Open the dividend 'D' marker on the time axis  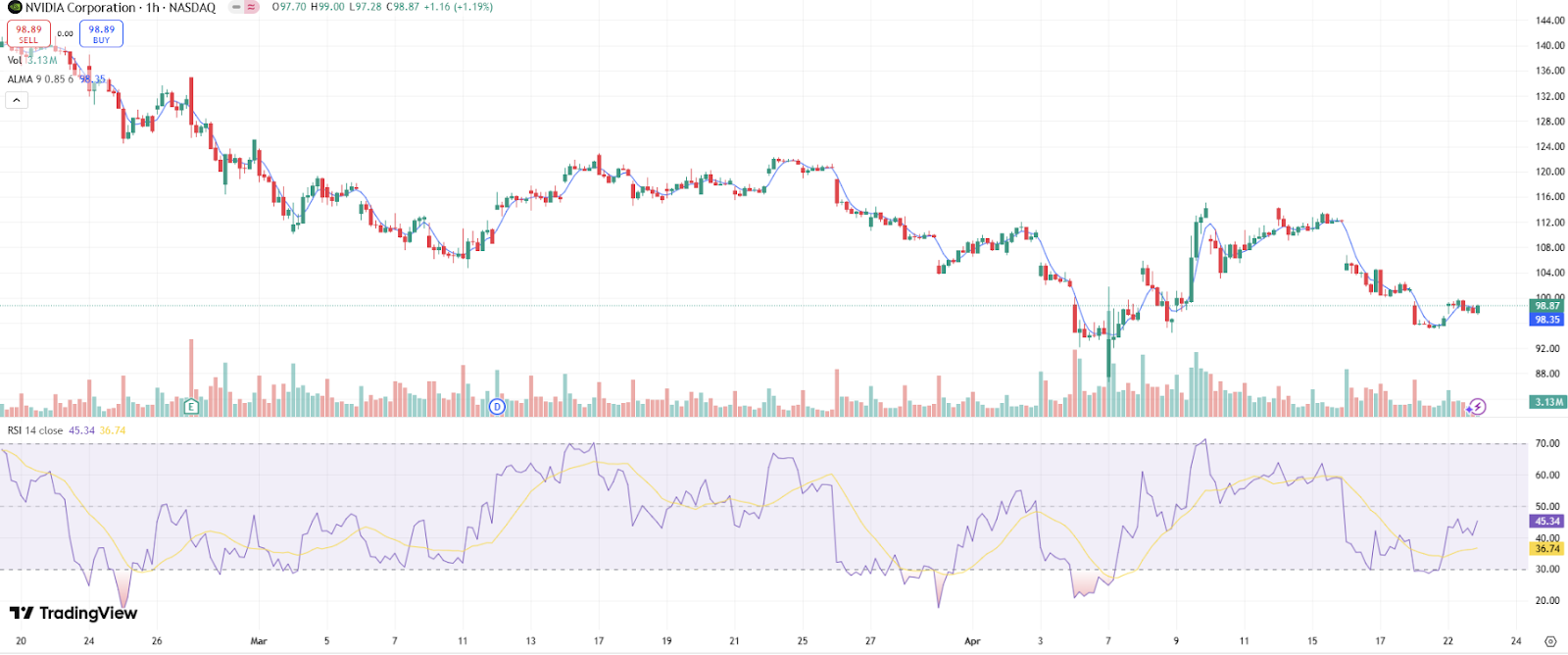(x=497, y=406)
